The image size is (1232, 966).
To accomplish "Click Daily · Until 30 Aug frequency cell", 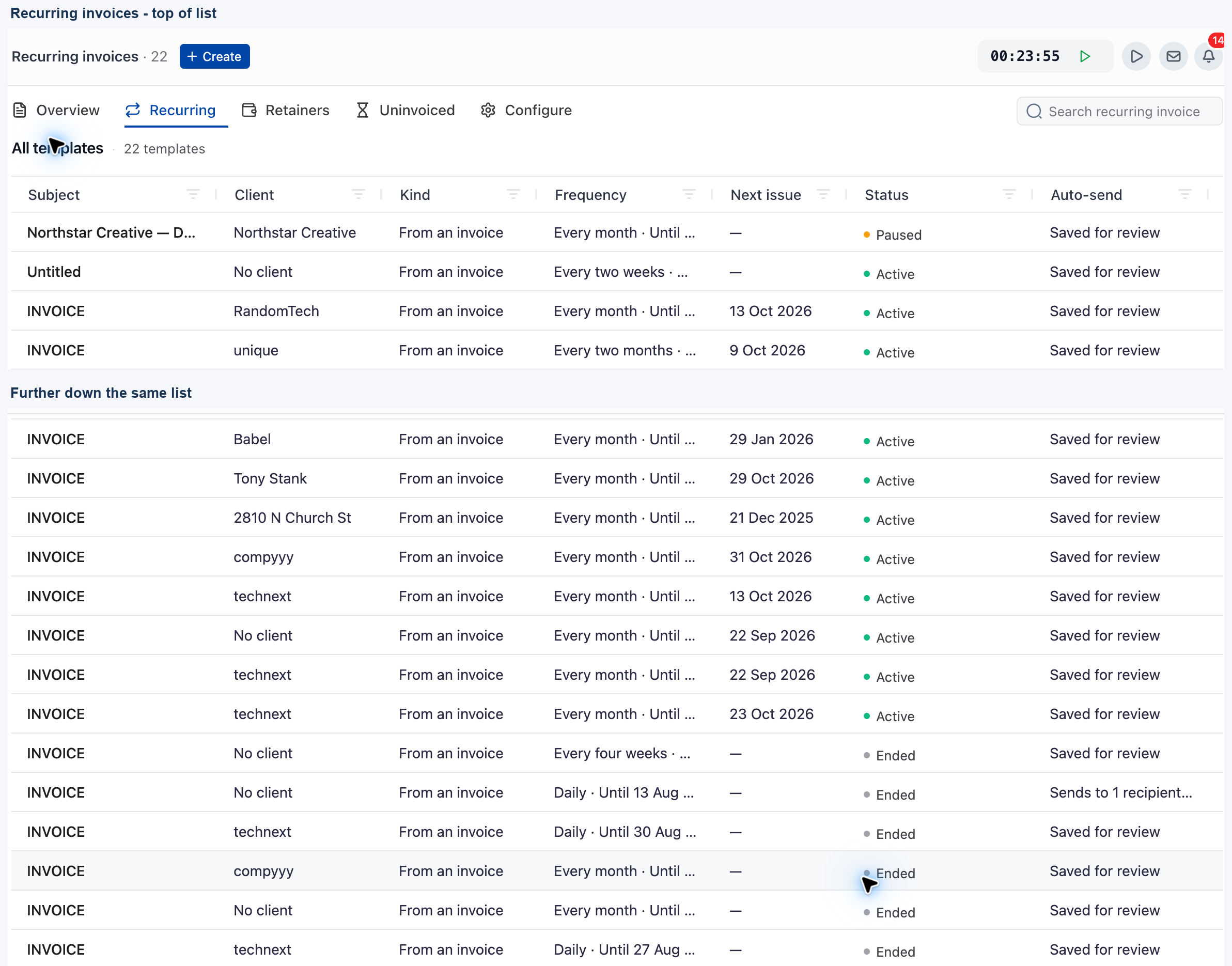I will [625, 832].
